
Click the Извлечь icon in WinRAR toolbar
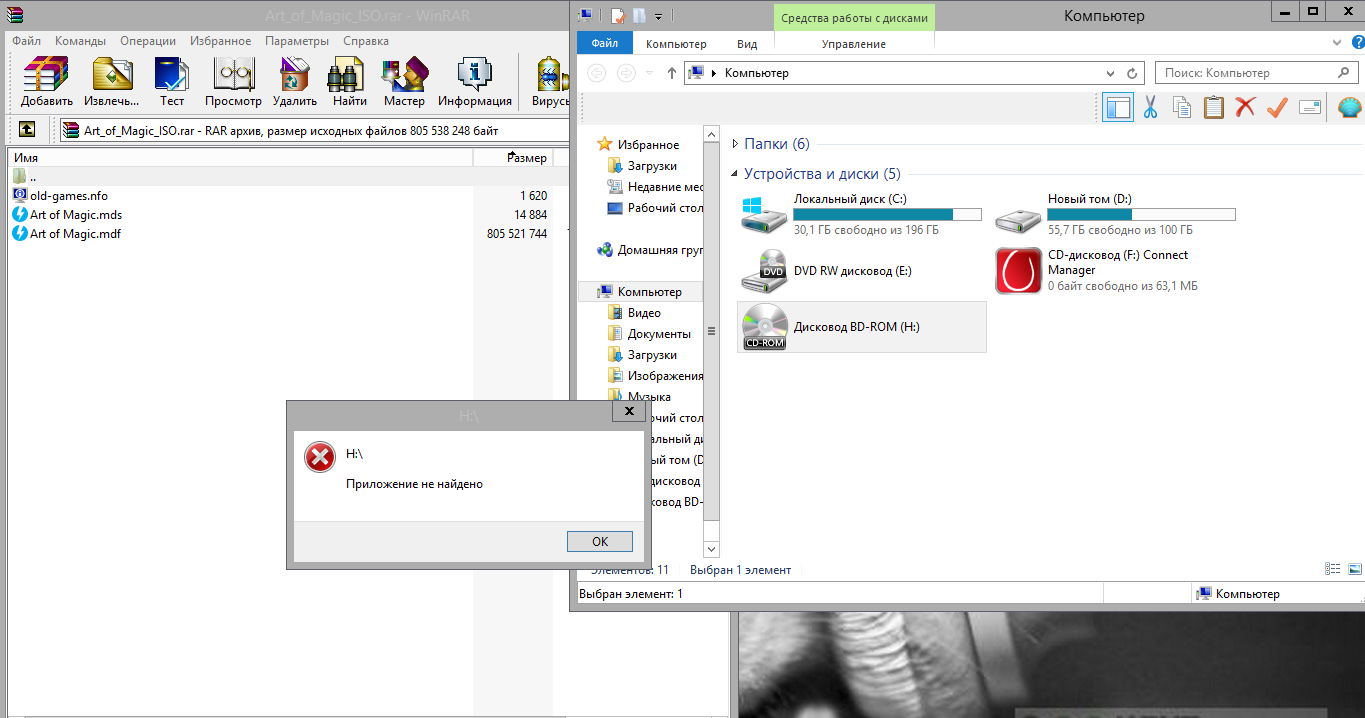pos(112,82)
